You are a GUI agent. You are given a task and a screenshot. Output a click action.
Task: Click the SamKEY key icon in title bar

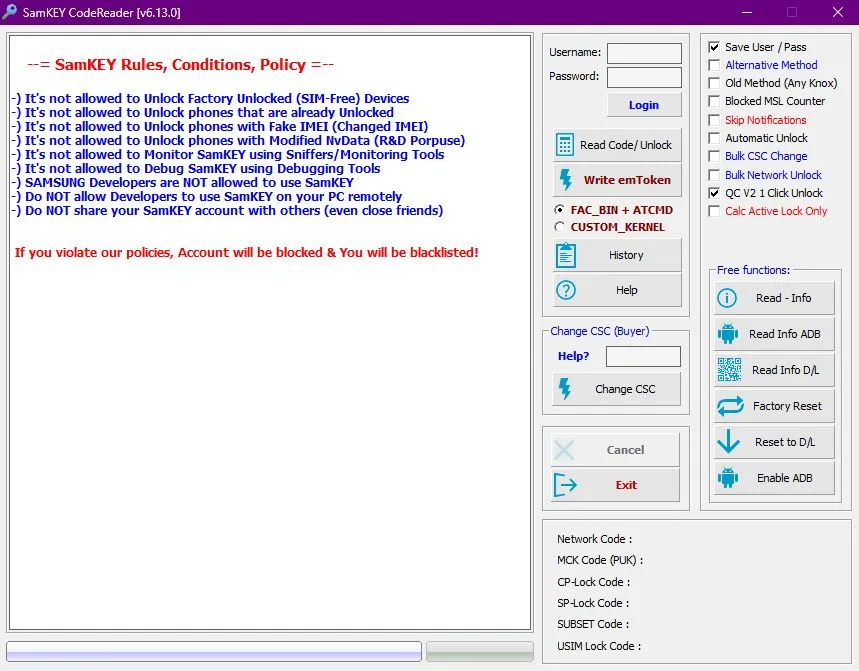[9, 12]
